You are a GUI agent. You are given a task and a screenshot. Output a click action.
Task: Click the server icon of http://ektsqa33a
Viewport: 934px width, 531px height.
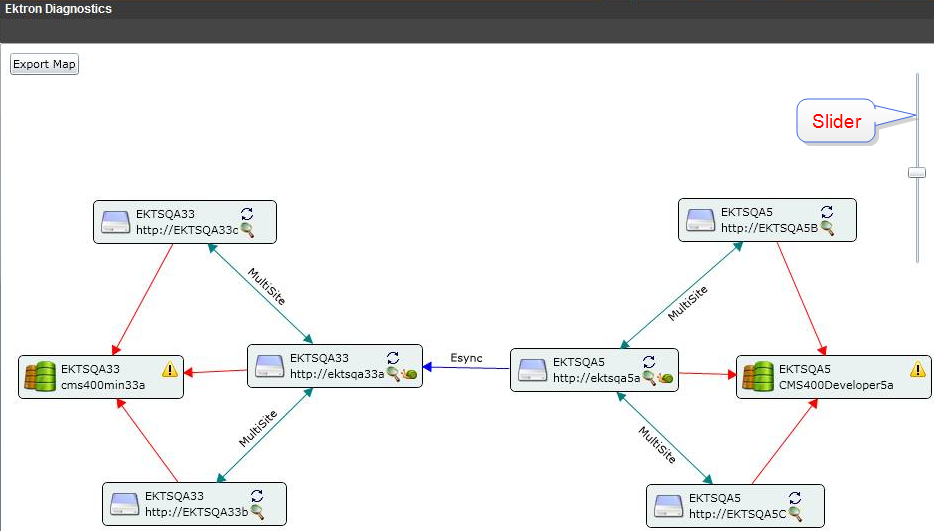pyautogui.click(x=269, y=367)
